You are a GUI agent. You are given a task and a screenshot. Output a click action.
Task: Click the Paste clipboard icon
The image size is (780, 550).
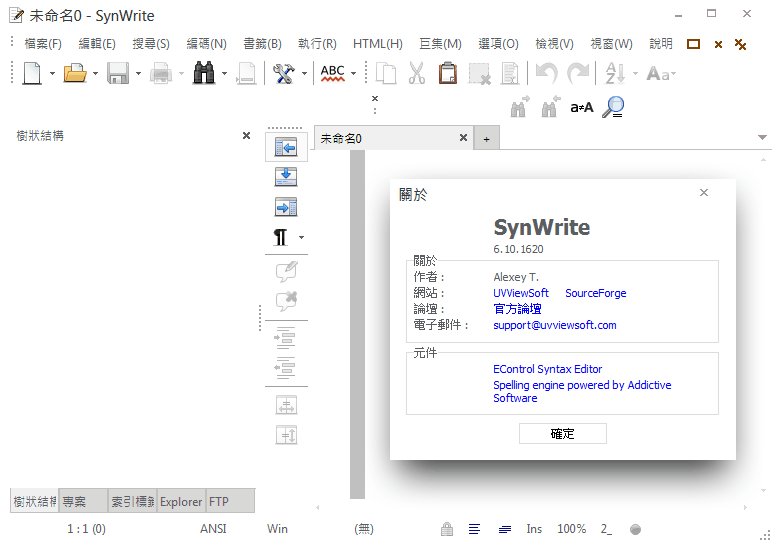[448, 73]
